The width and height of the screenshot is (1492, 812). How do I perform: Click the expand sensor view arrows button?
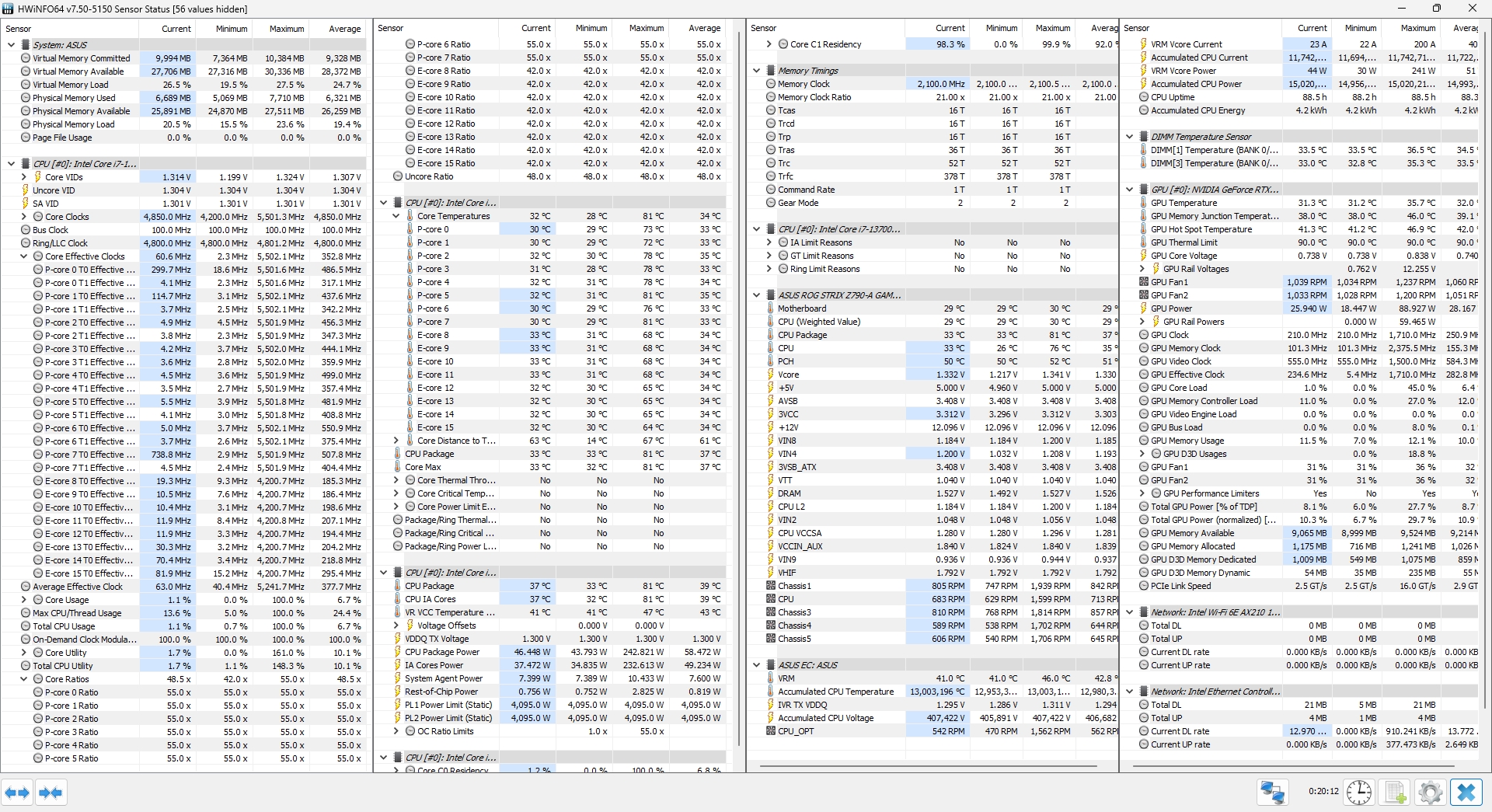point(17,793)
